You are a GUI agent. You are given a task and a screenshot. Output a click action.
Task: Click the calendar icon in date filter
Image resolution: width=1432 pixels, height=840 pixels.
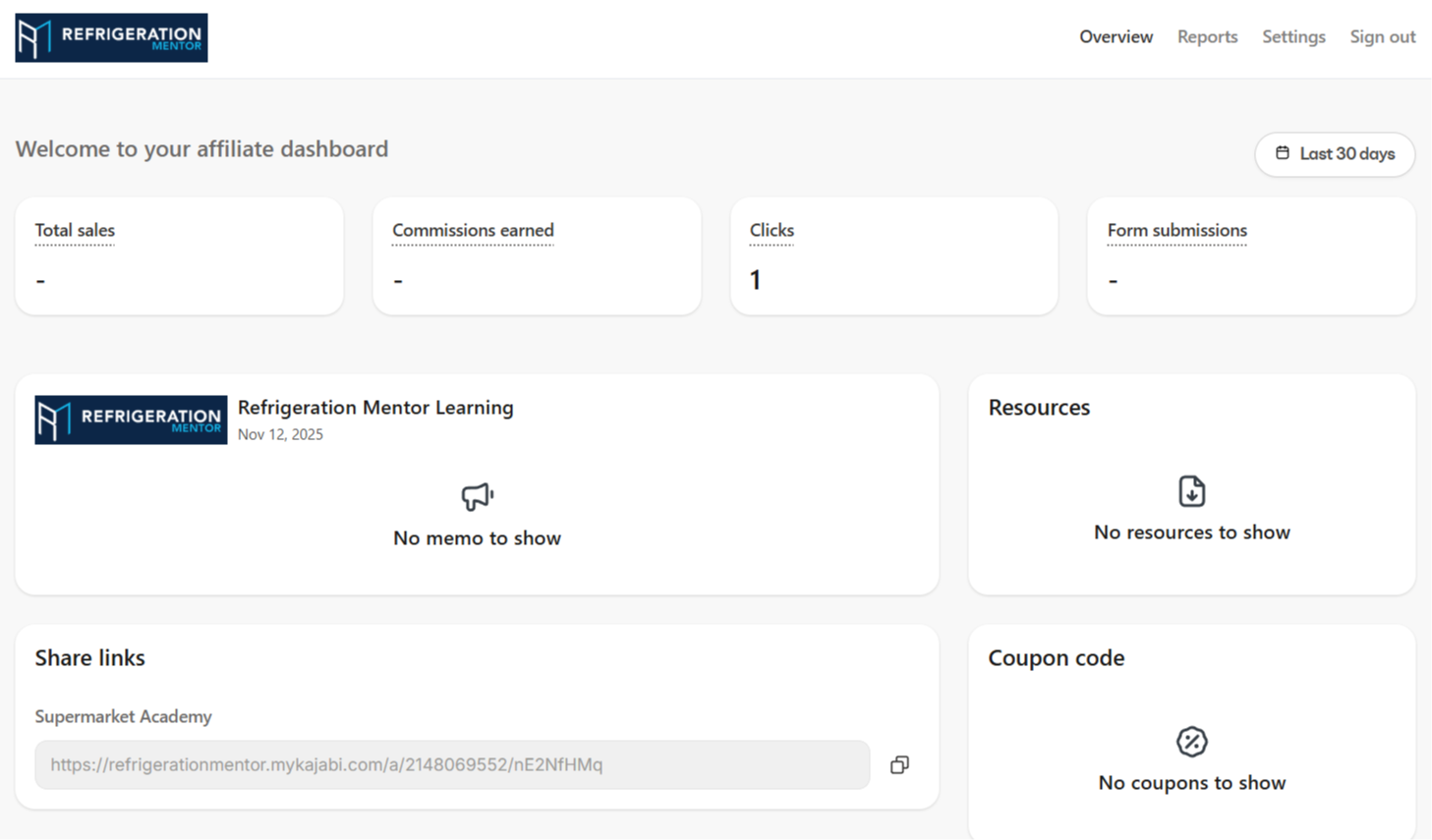click(1283, 153)
